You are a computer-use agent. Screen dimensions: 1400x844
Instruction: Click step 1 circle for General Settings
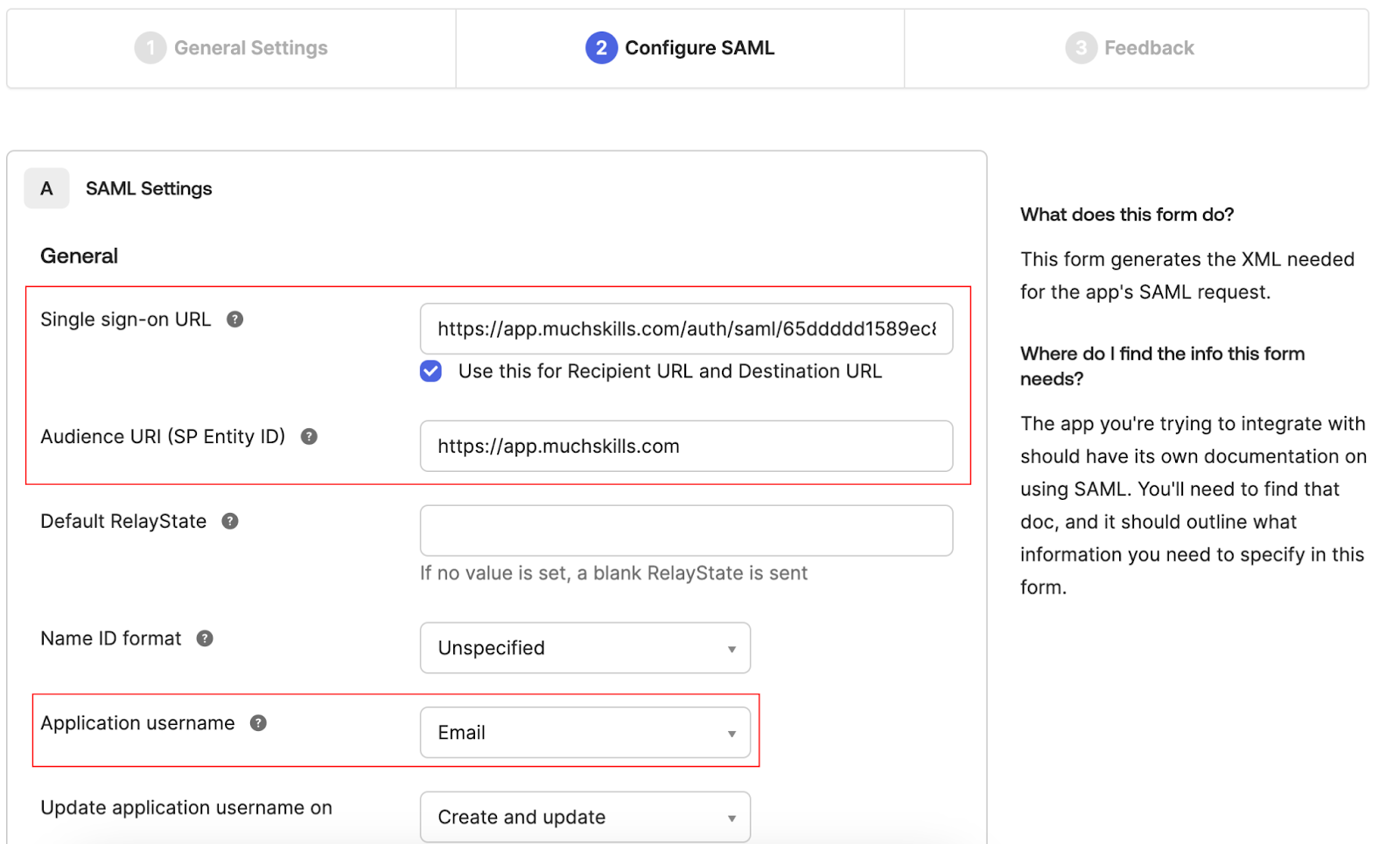click(150, 48)
